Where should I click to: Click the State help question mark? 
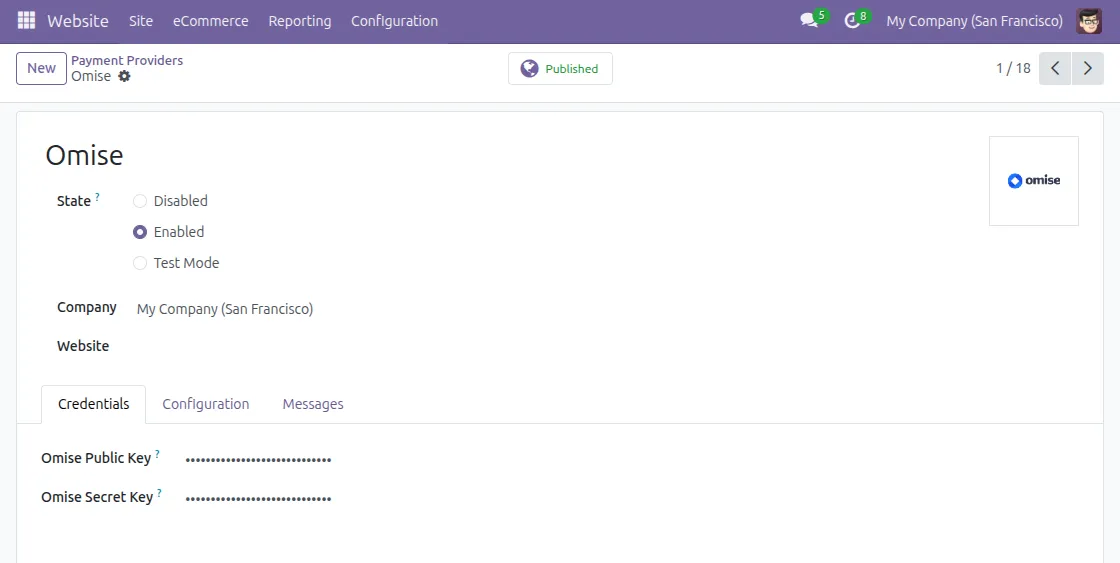(97, 196)
